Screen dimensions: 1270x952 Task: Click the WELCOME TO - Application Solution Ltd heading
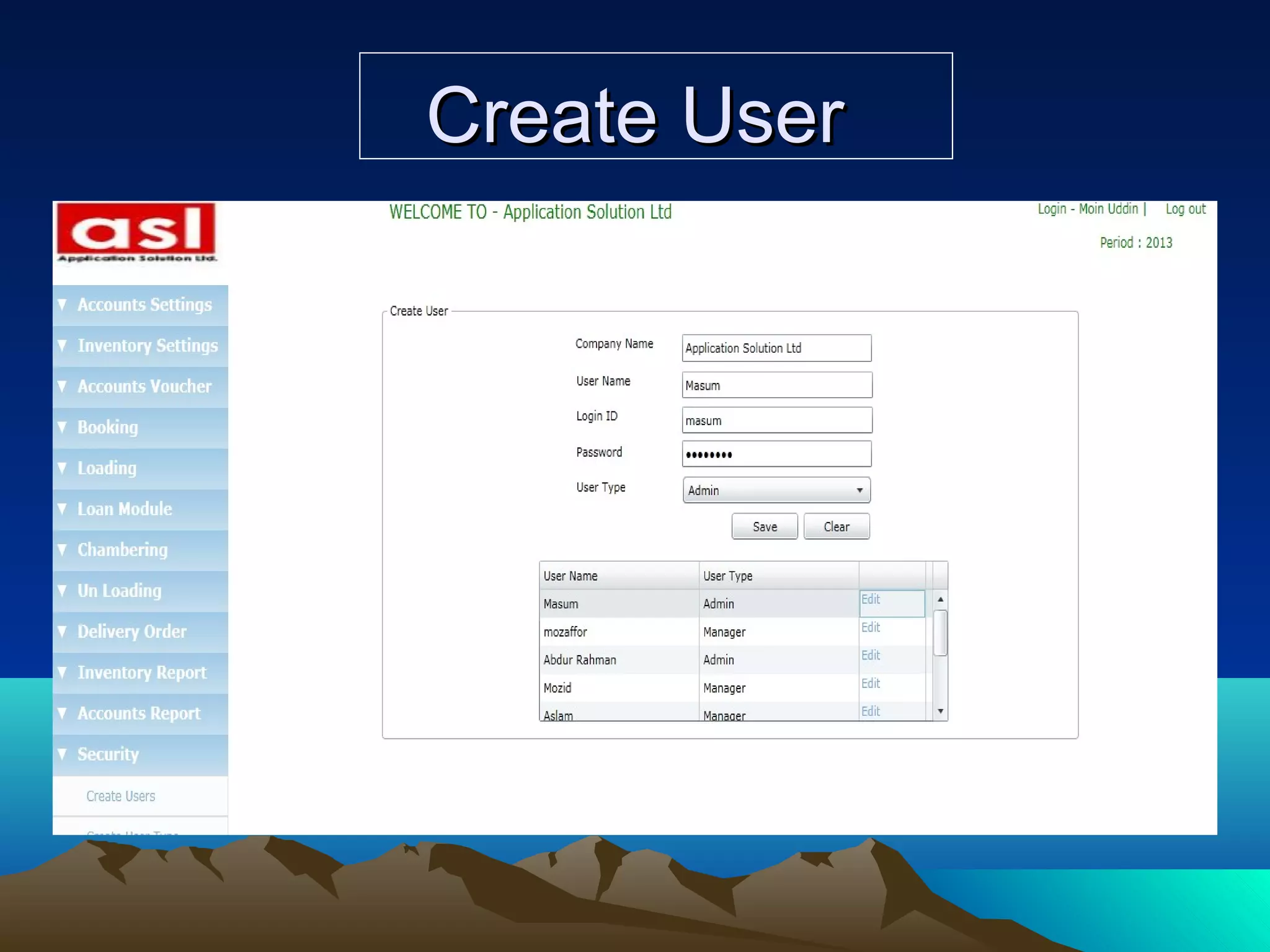(530, 212)
